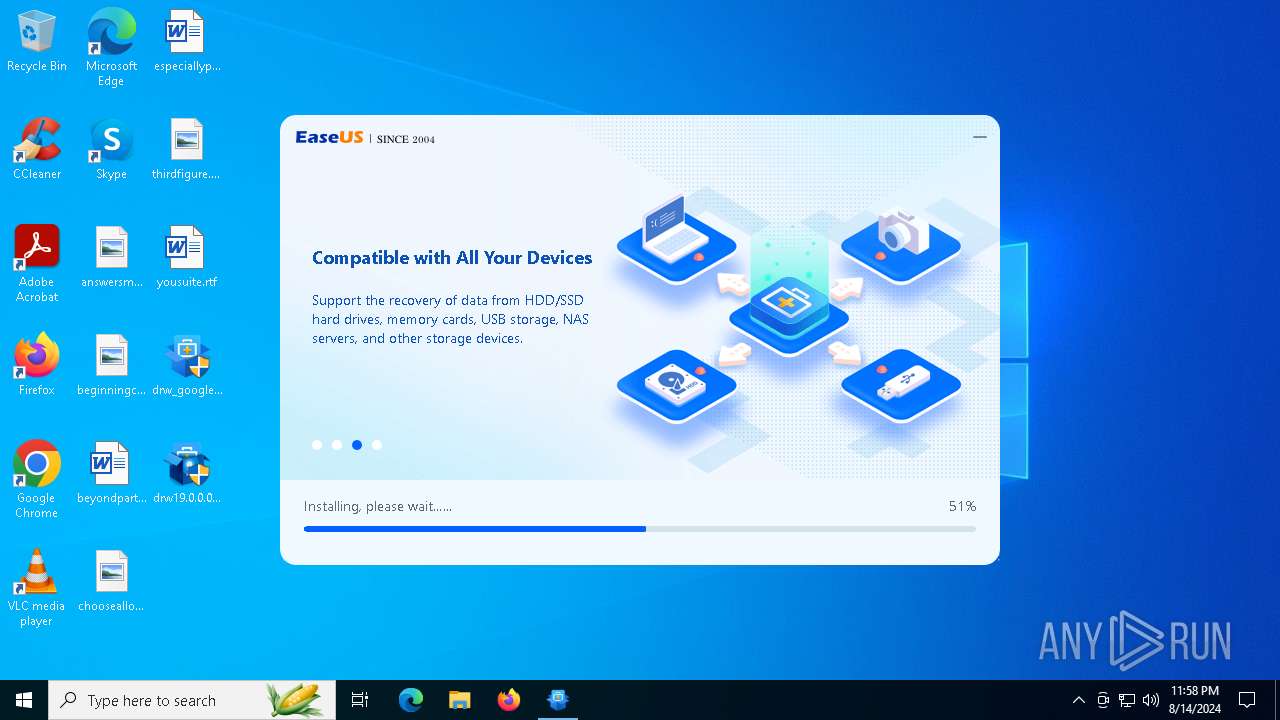Launch the Skype desktop shortcut
The width and height of the screenshot is (1280, 720).
pyautogui.click(x=111, y=150)
